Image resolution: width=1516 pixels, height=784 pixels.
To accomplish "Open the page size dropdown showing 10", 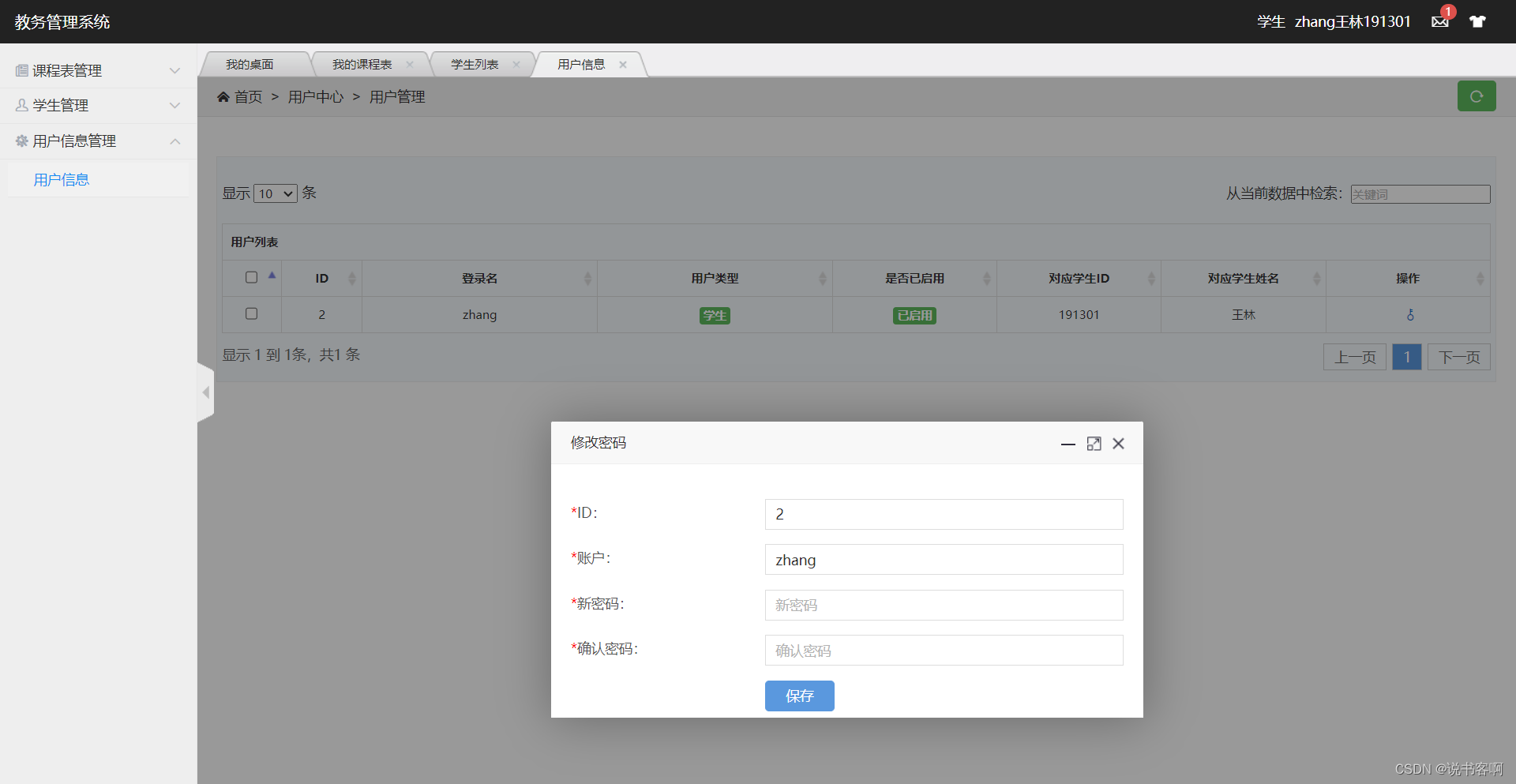I will [x=276, y=193].
